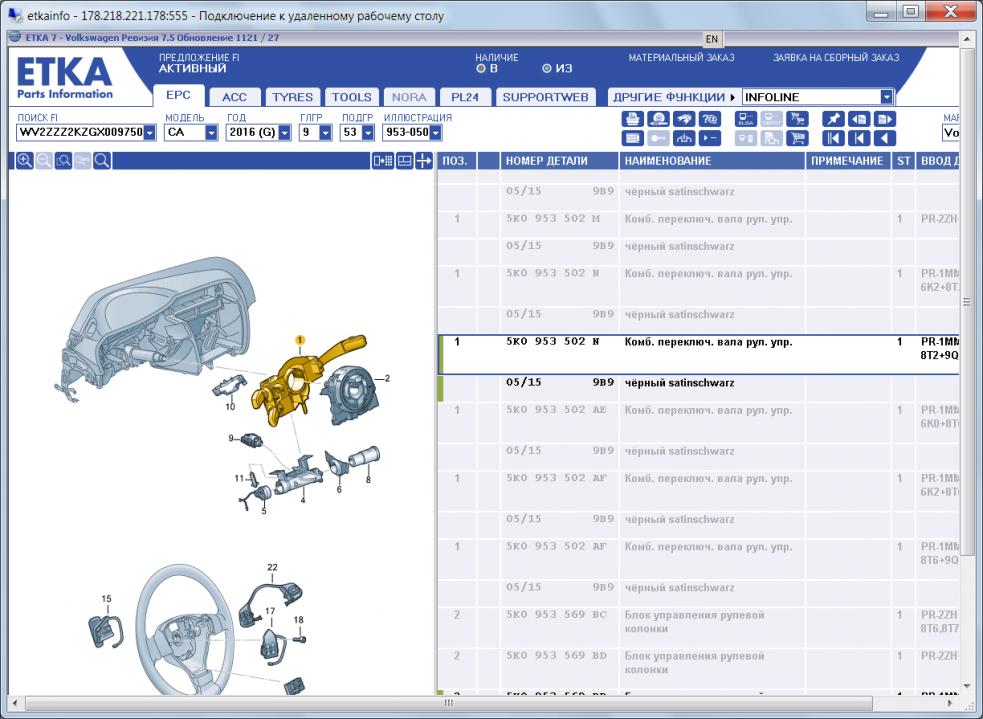Click the handshake icon in toolbar

tap(683, 118)
